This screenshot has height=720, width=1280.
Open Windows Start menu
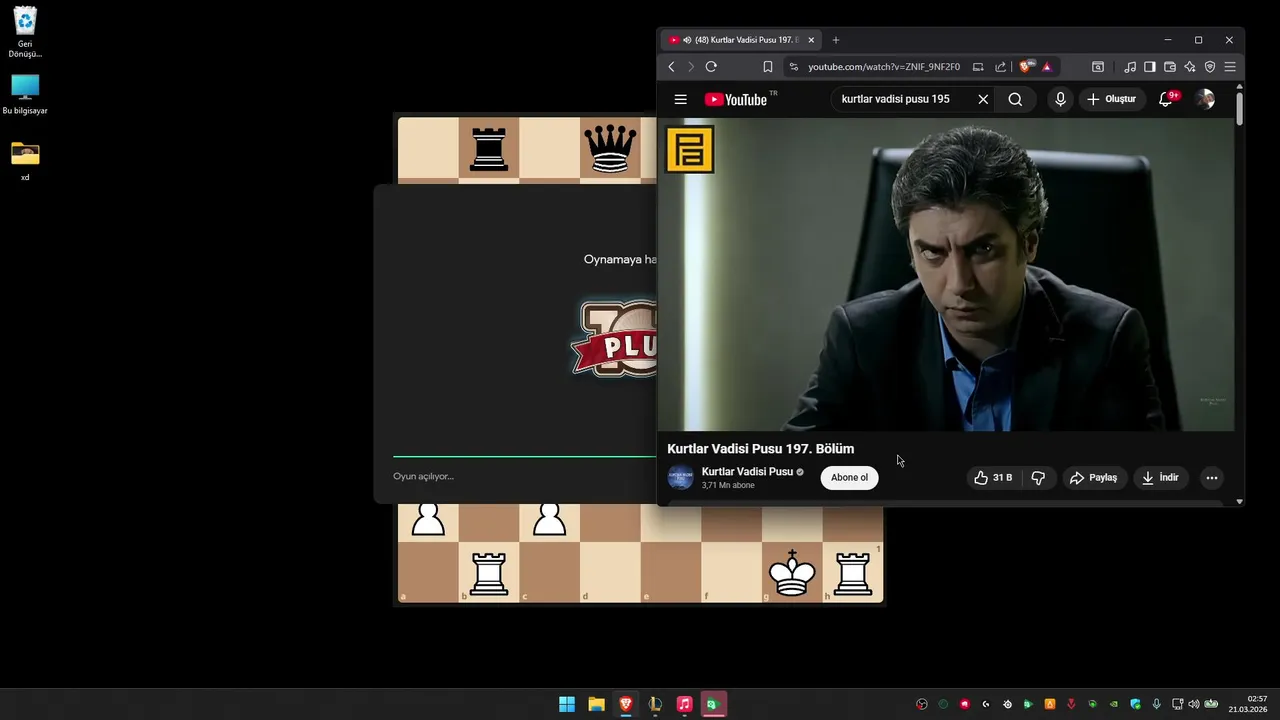point(567,704)
